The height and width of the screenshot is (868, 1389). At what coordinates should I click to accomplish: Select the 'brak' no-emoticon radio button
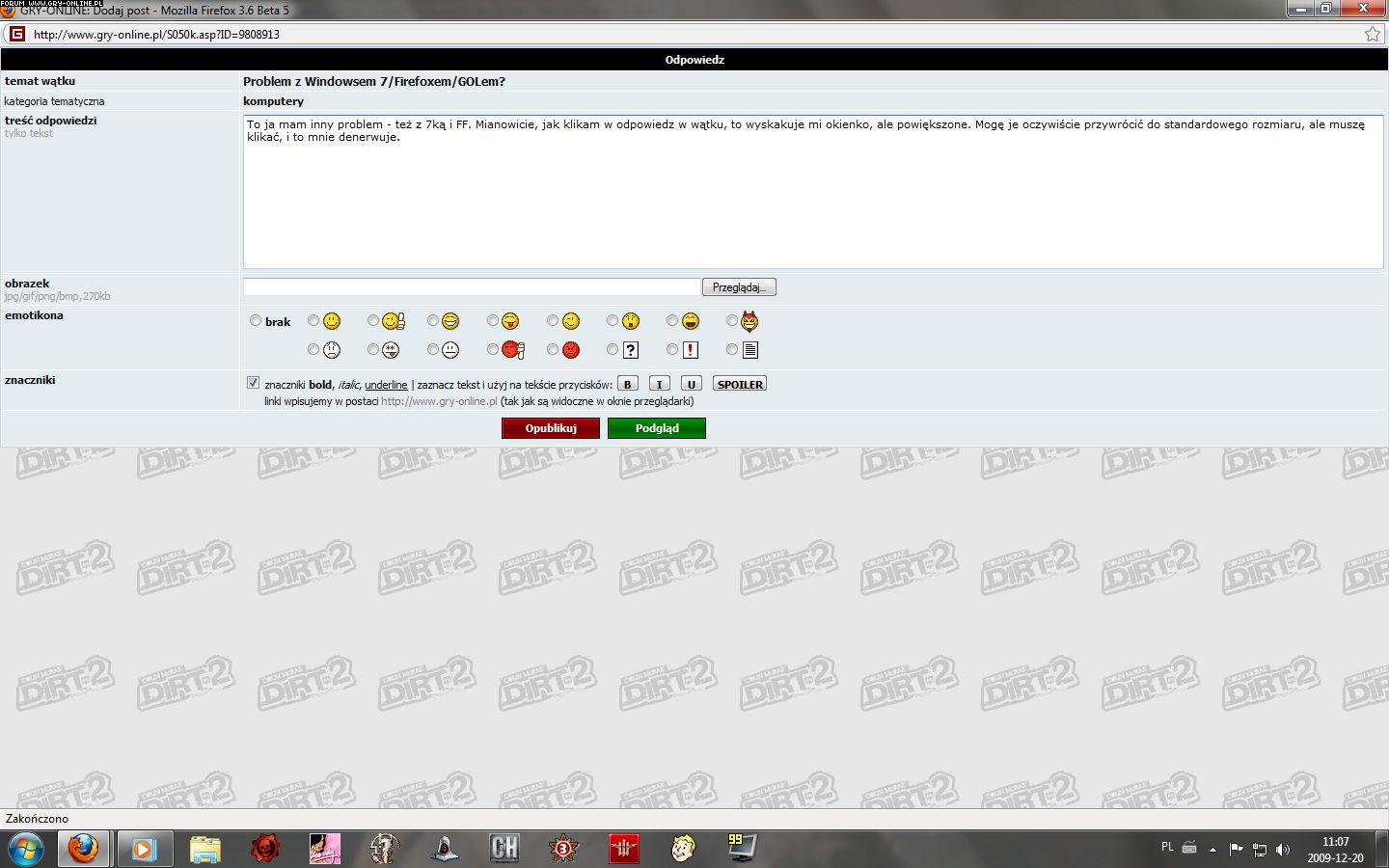[256, 321]
